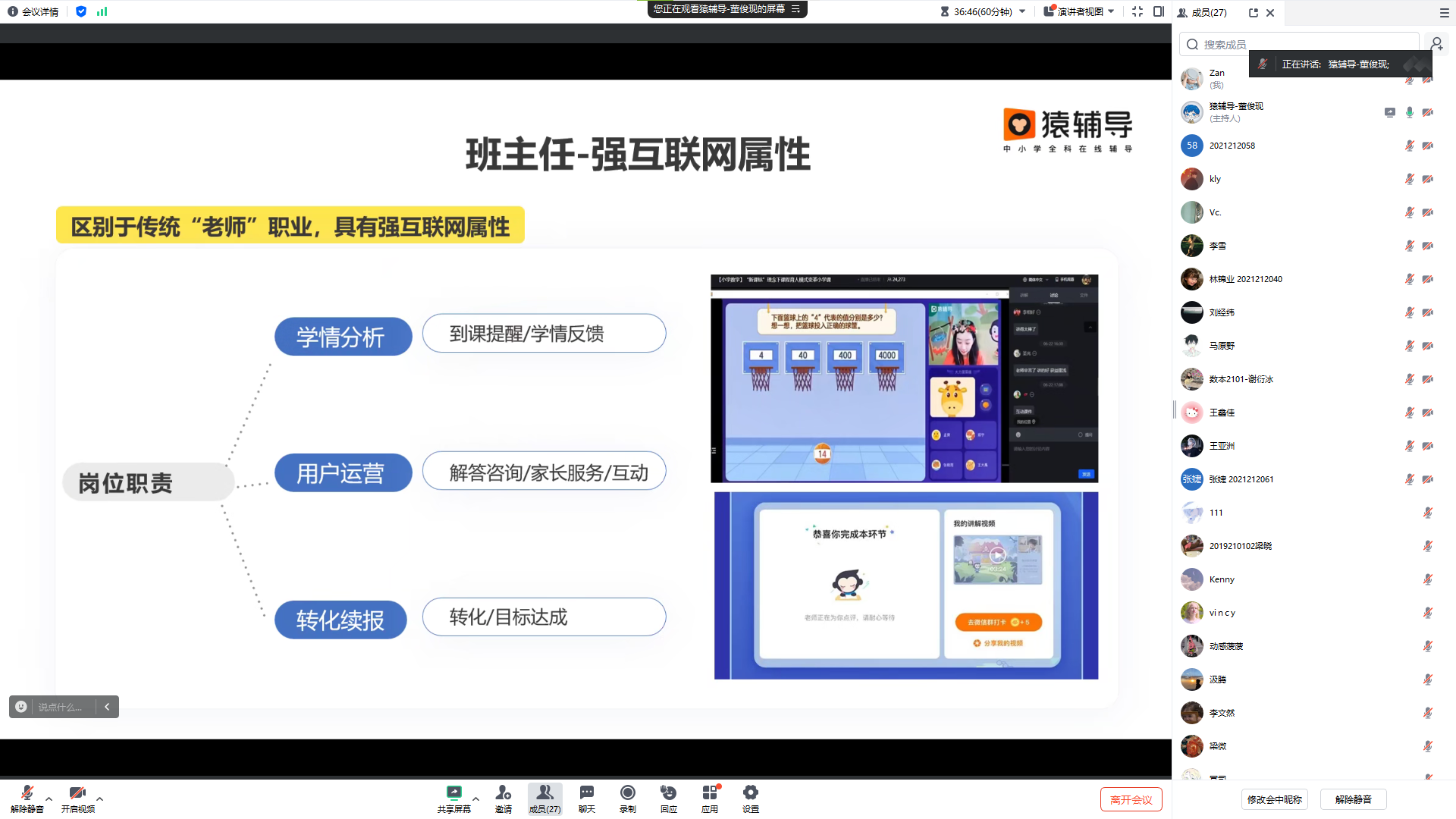Click the 离开会议 leave meeting button
This screenshot has width=1456, height=819.
[1131, 799]
